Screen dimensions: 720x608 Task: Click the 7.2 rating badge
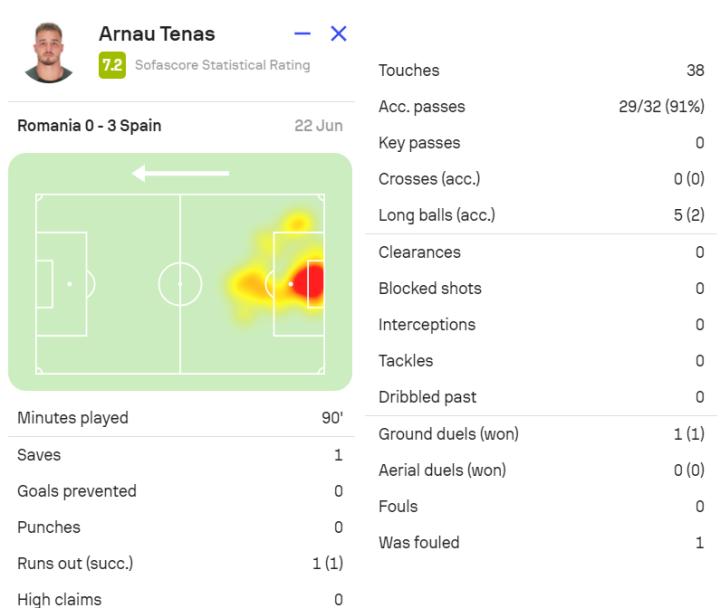click(112, 65)
